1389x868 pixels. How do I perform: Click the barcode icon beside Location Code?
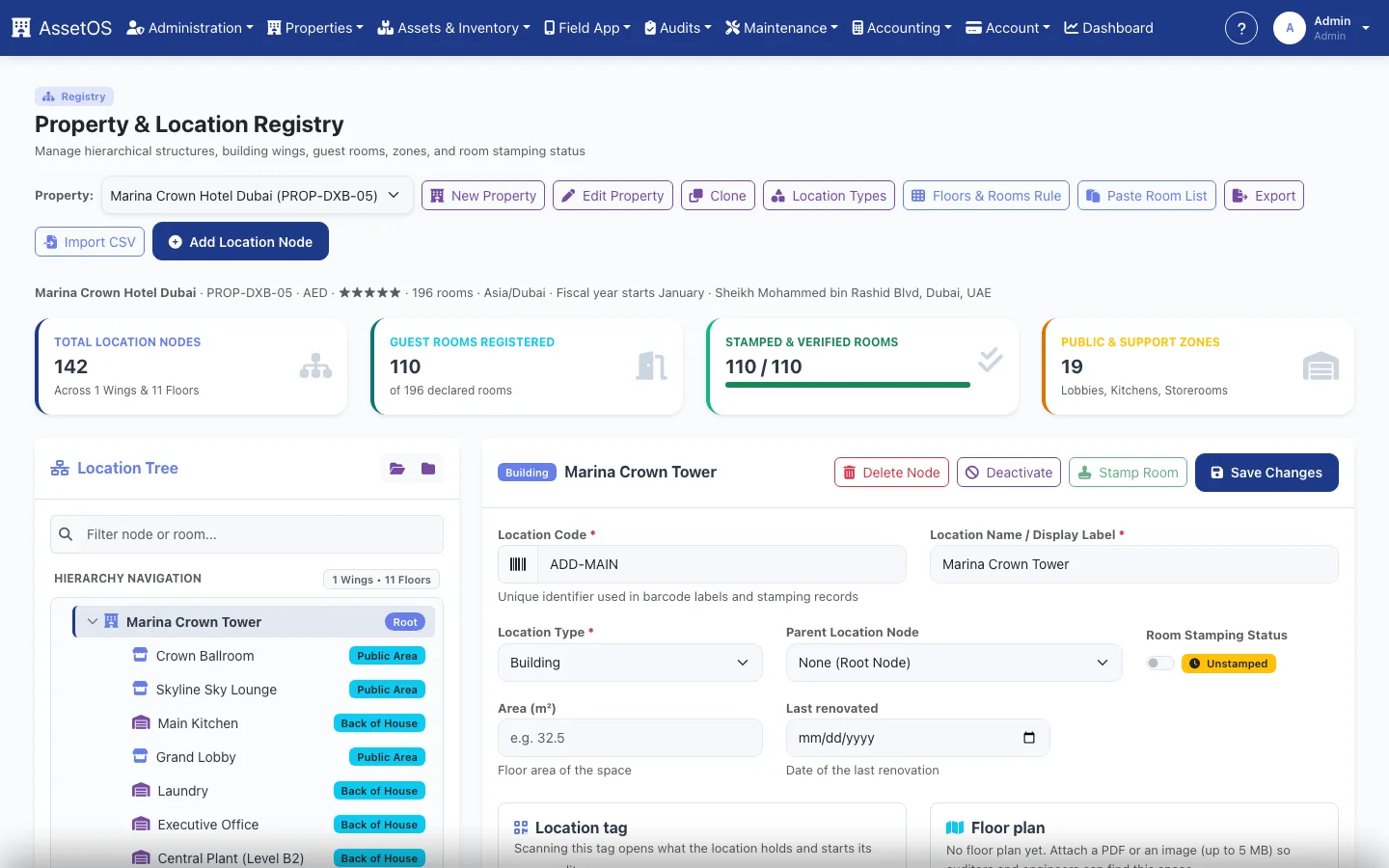pyautogui.click(x=518, y=564)
